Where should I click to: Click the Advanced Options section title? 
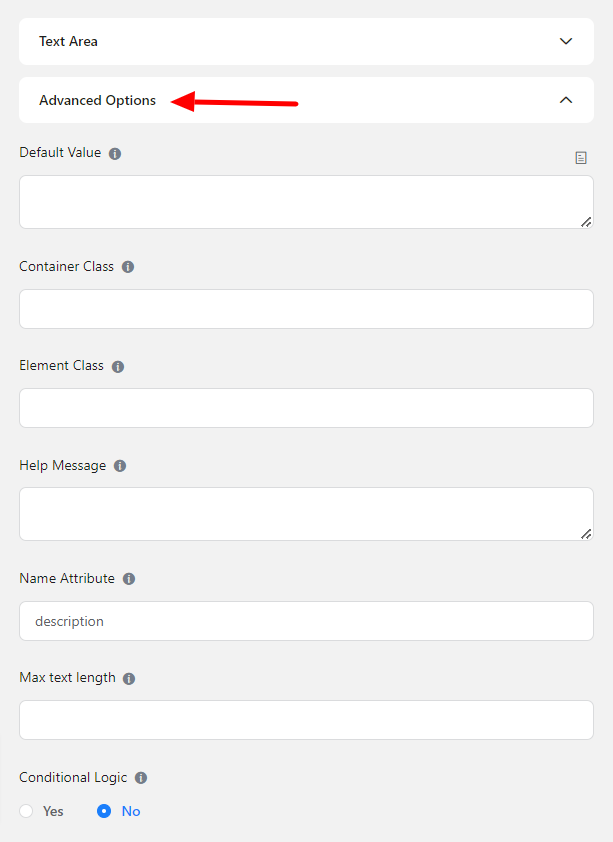(97, 100)
